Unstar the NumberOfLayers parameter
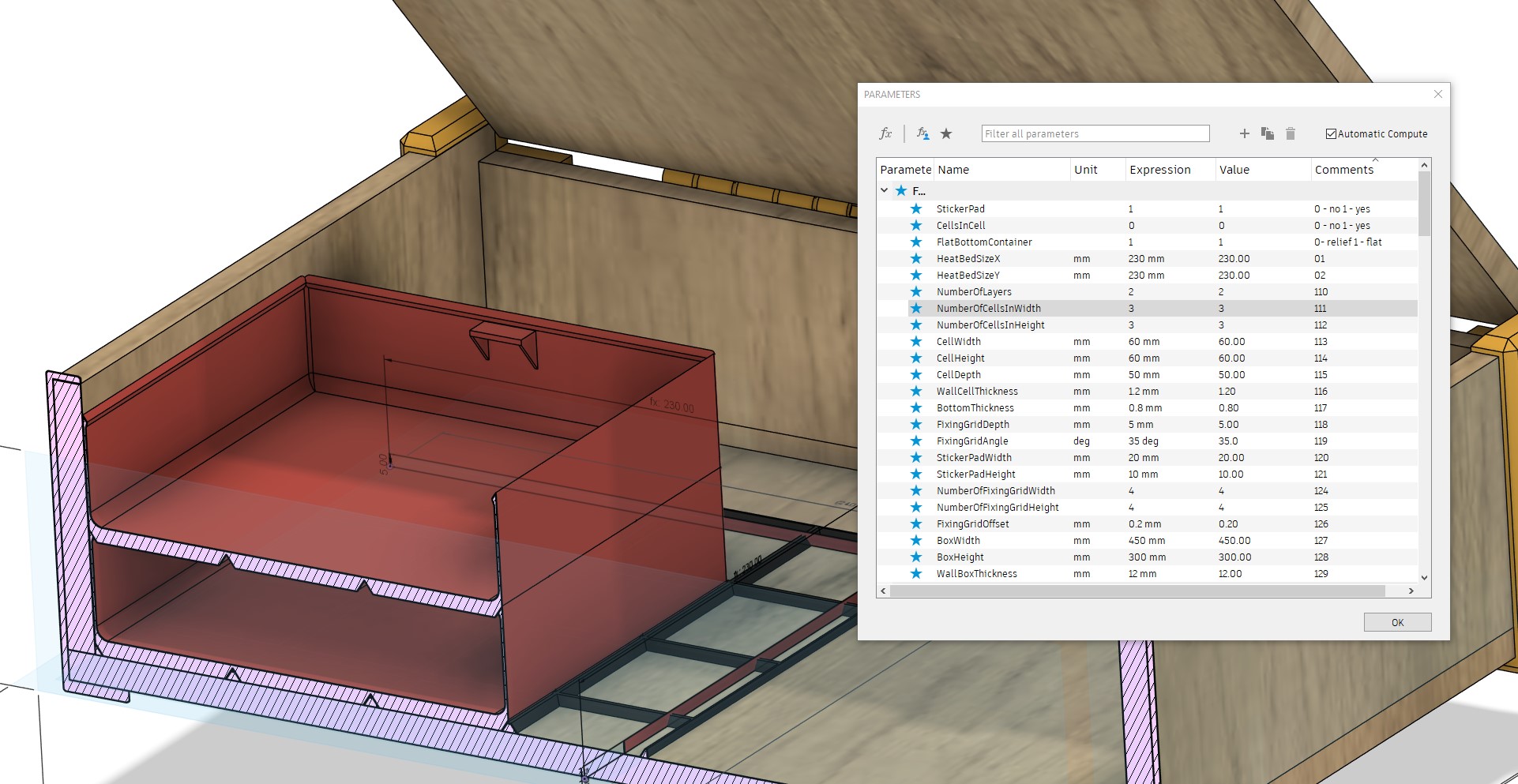Image resolution: width=1518 pixels, height=784 pixels. point(915,291)
